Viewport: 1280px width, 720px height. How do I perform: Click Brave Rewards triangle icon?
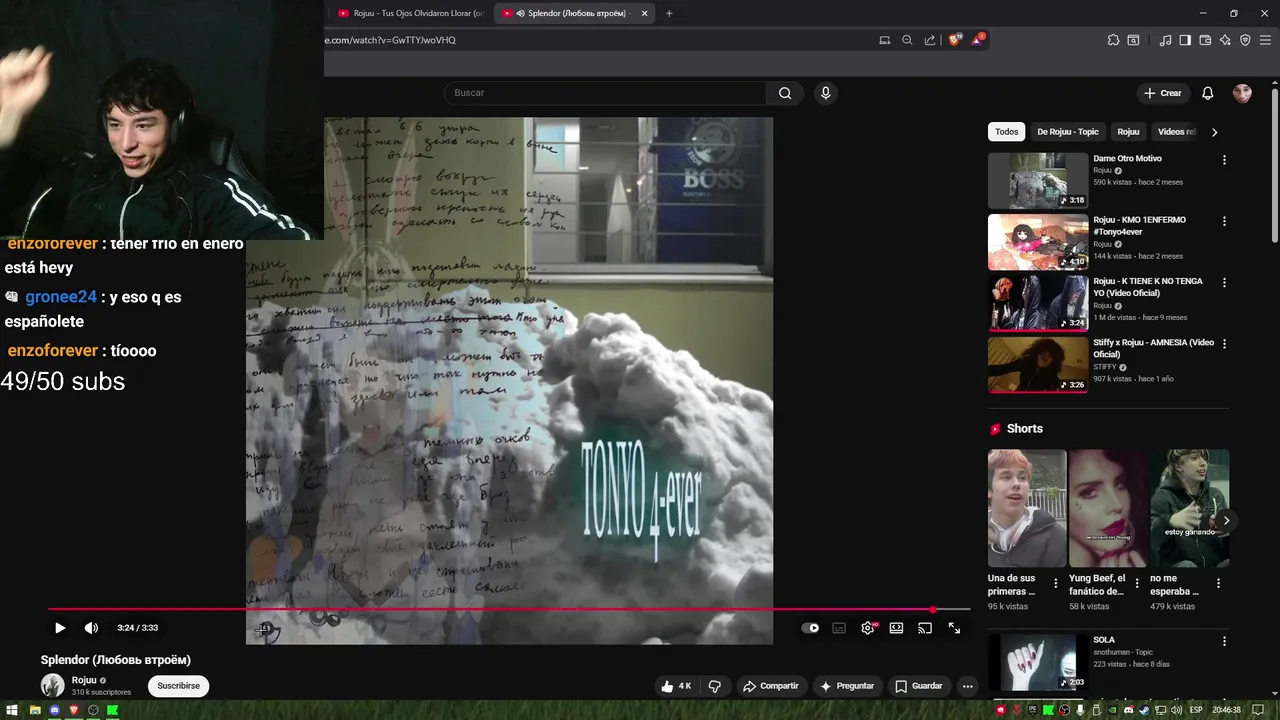tap(977, 40)
